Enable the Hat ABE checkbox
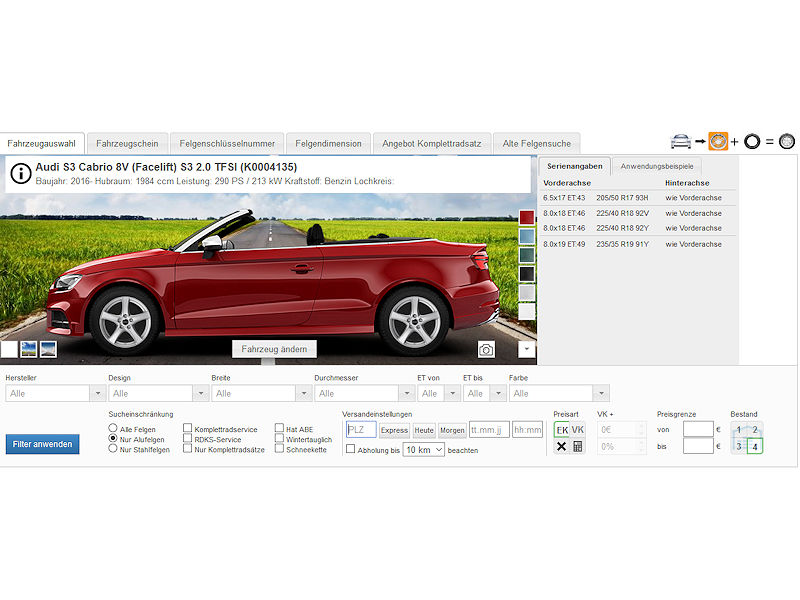Viewport: 800px width, 600px height. 280,428
